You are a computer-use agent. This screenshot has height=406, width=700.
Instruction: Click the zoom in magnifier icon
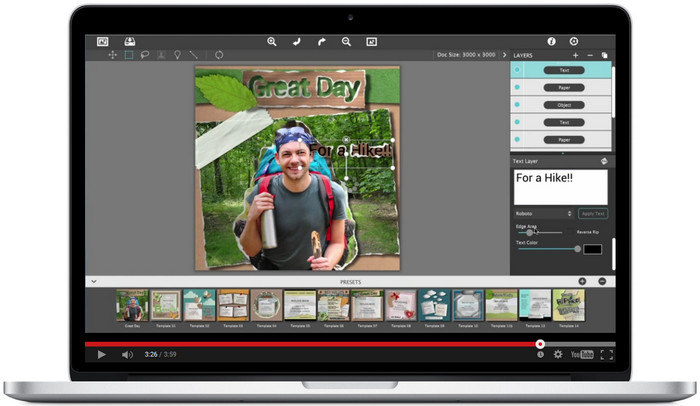tap(272, 41)
